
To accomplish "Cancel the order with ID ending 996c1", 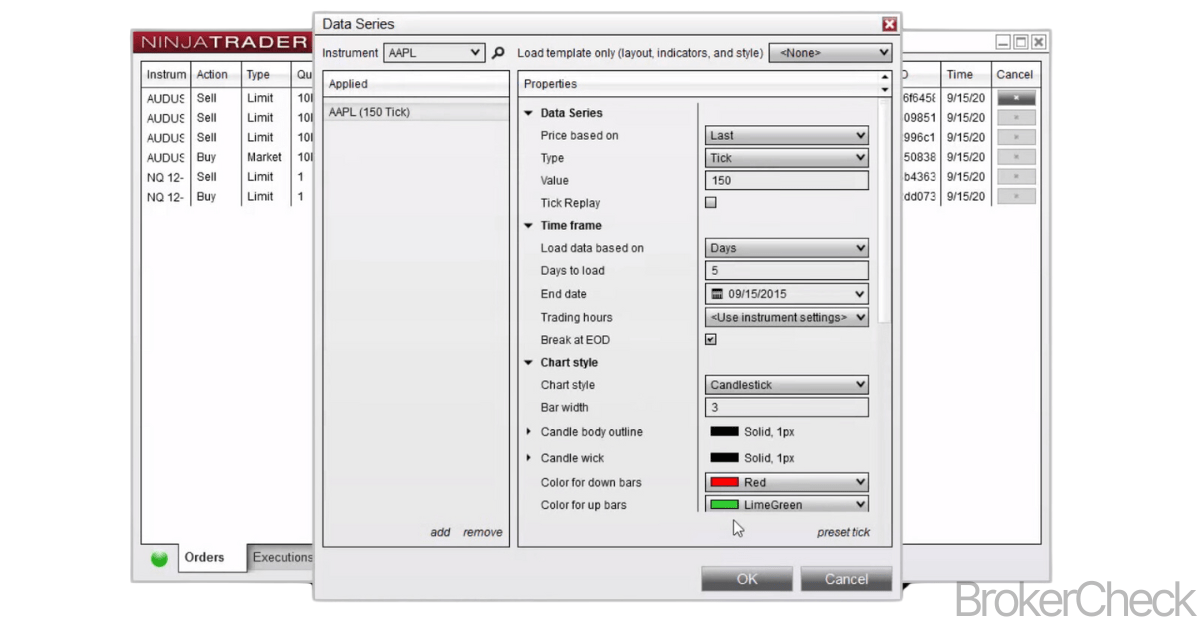I will click(1016, 138).
